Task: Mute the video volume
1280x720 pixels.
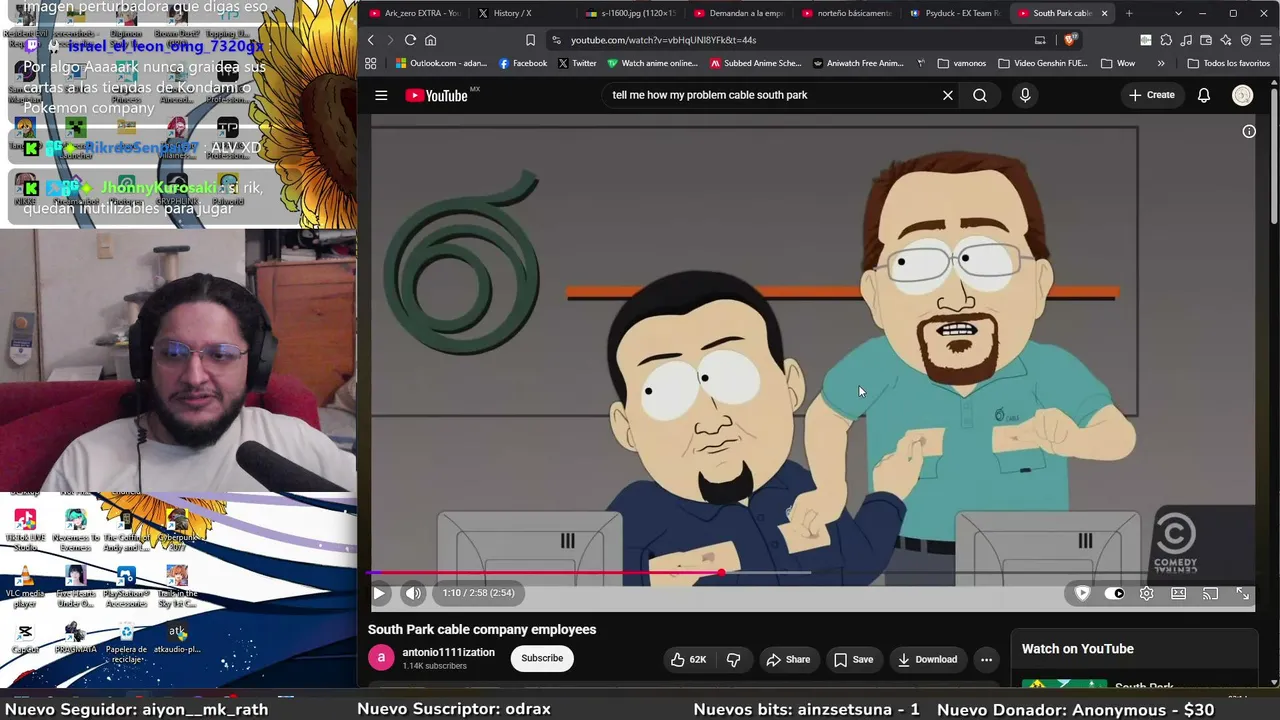Action: tap(413, 593)
